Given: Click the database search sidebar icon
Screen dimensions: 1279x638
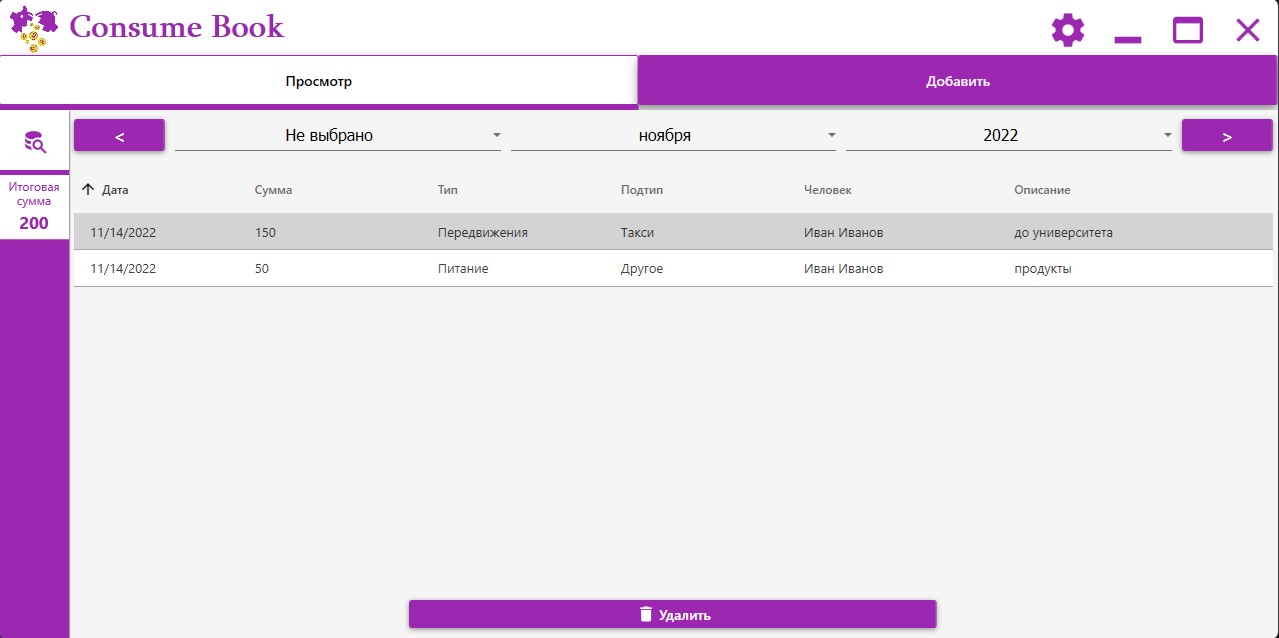Looking at the screenshot, I should 35,142.
